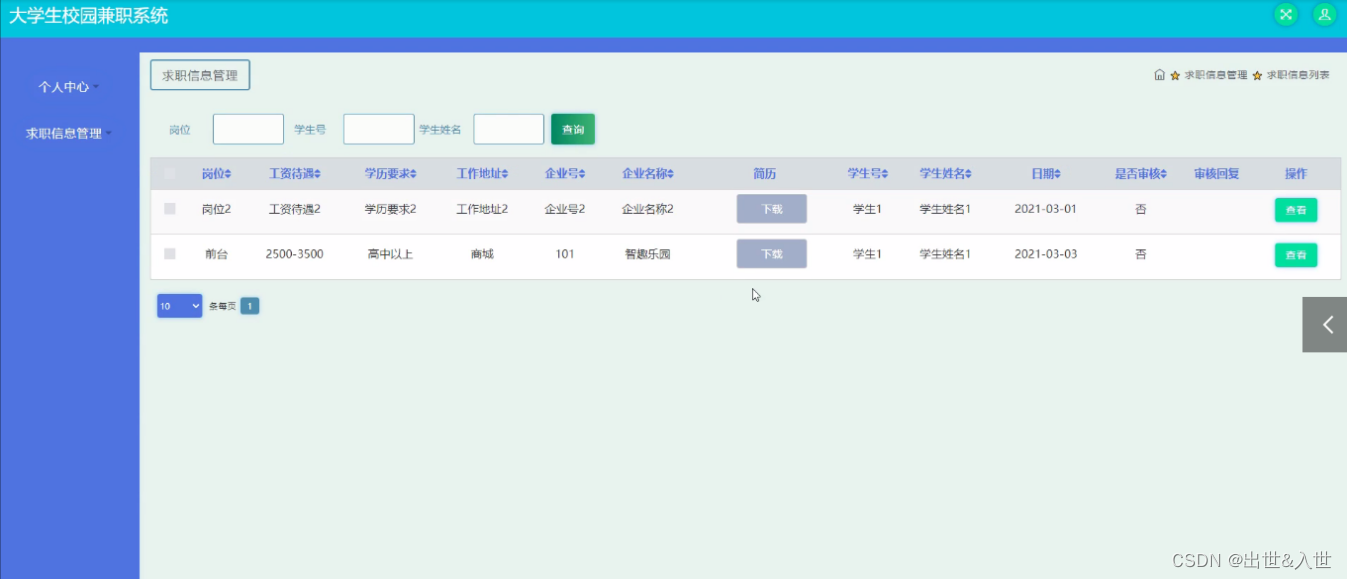The width and height of the screenshot is (1347, 579).
Task: Click the home icon in breadcrumb
Action: point(1159,75)
